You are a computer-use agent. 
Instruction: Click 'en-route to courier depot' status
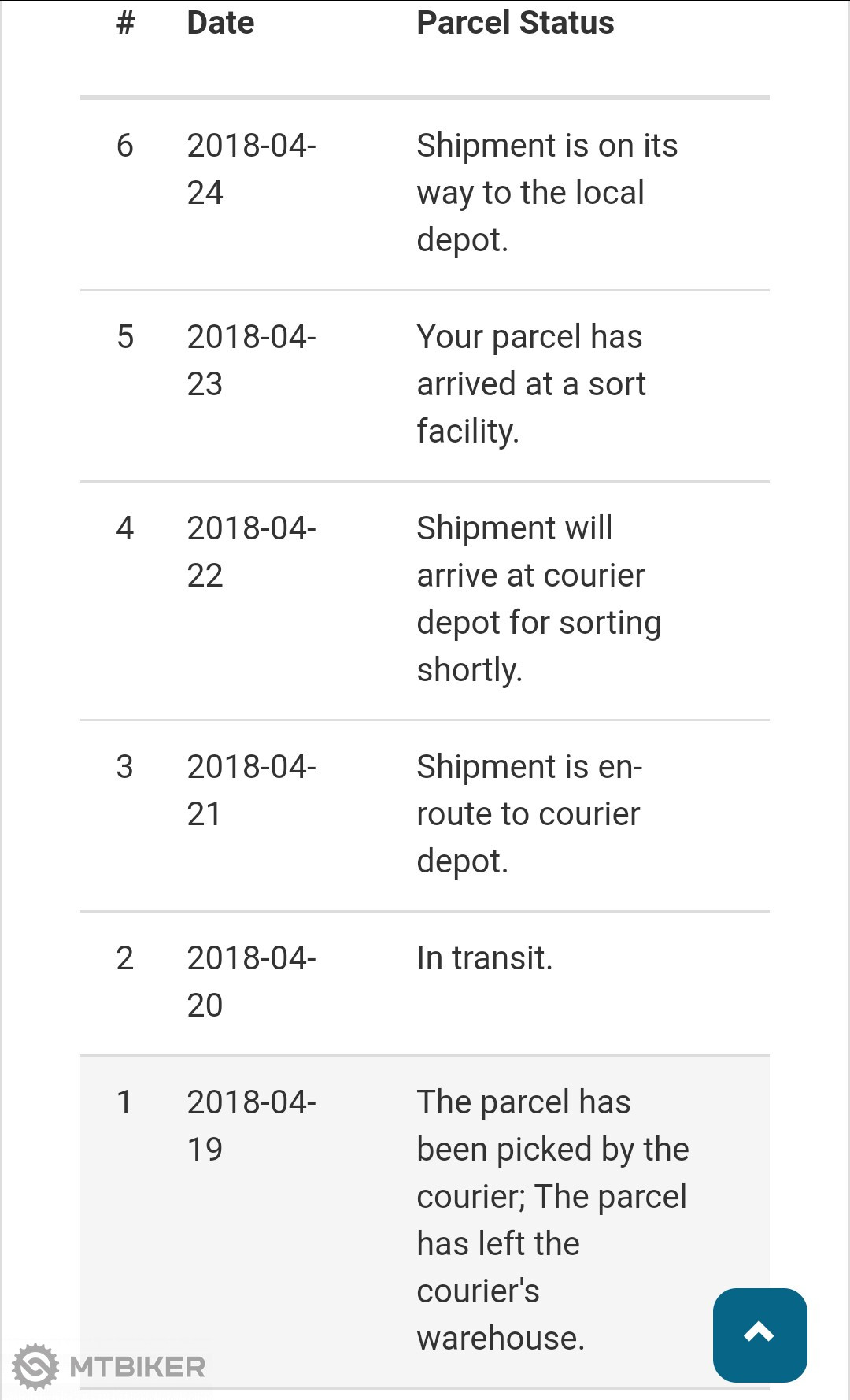coord(529,813)
